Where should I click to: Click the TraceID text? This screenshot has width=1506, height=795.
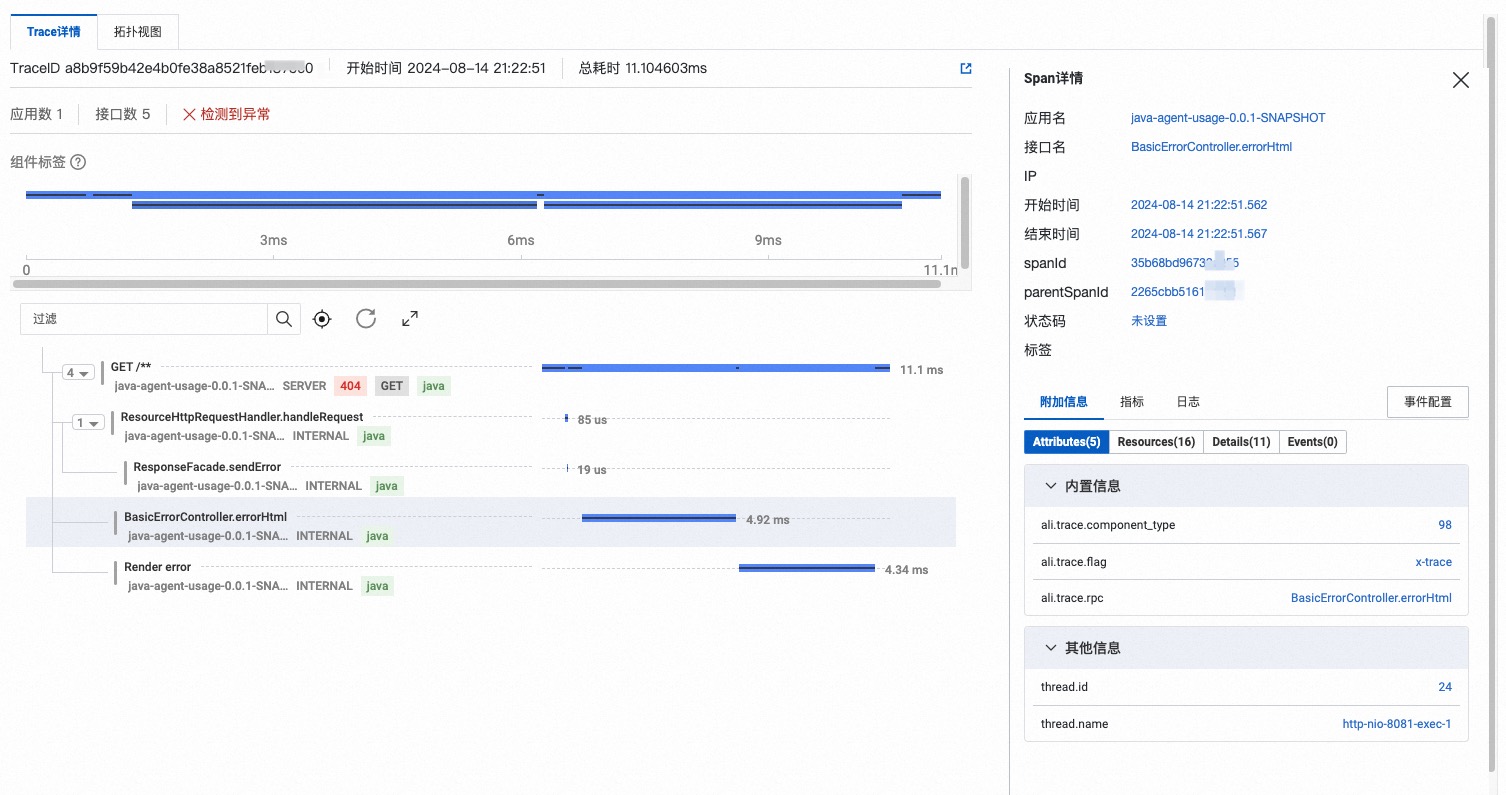pos(161,68)
